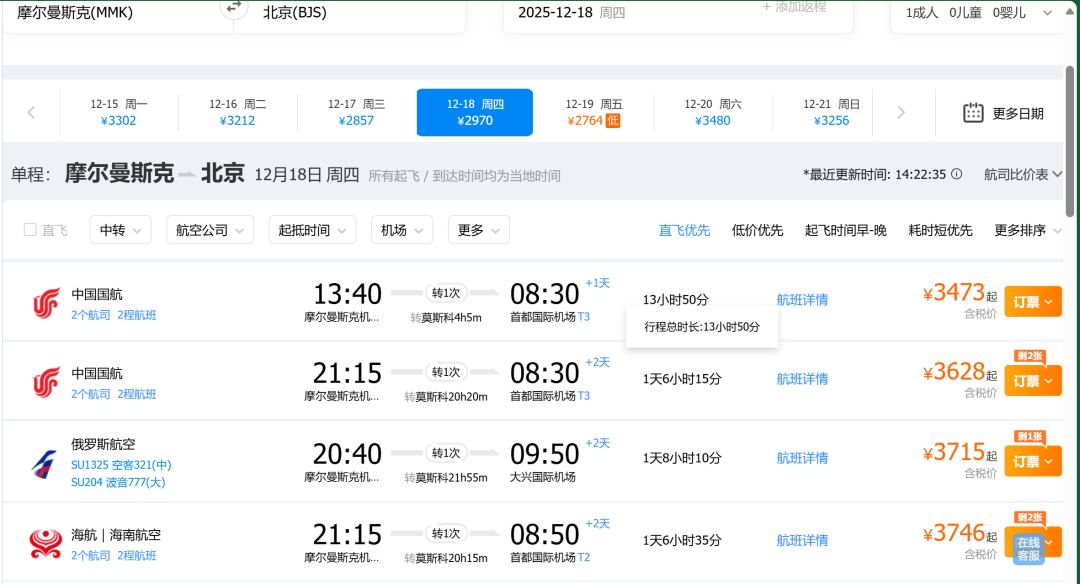Click Air China logo on 13:40 flight

[46, 304]
